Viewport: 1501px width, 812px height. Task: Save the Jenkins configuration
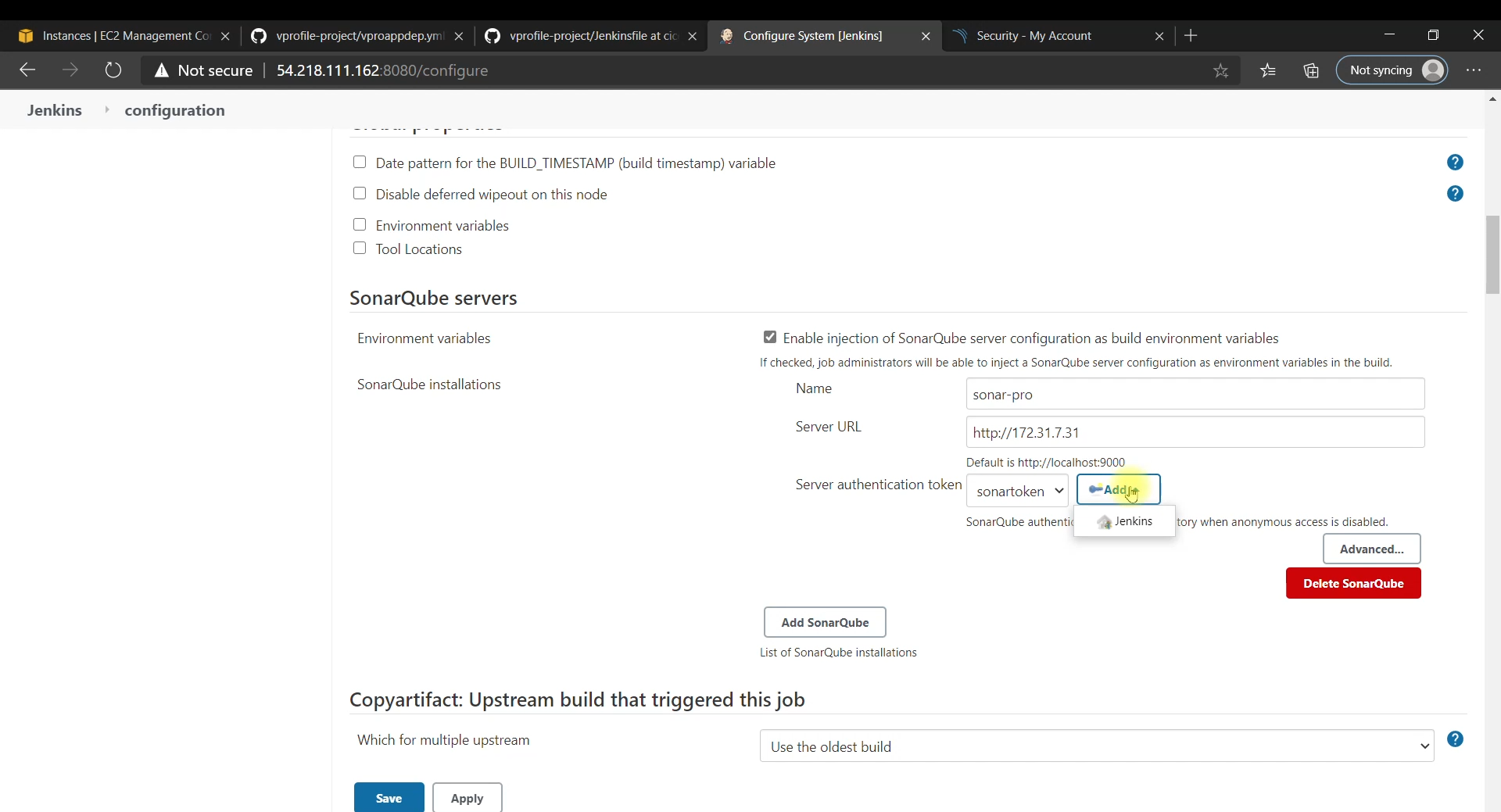click(389, 798)
